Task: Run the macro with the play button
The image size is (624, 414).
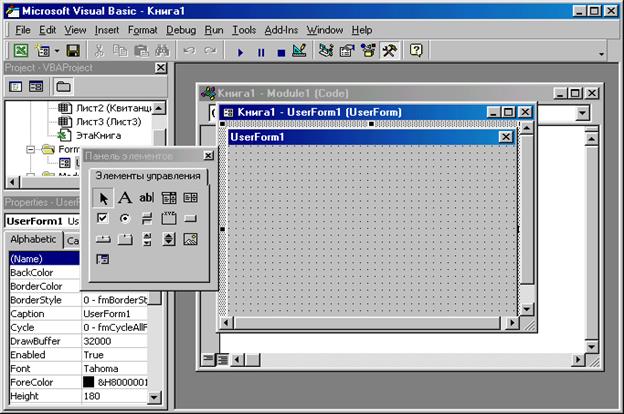Action: pyautogui.click(x=240, y=52)
